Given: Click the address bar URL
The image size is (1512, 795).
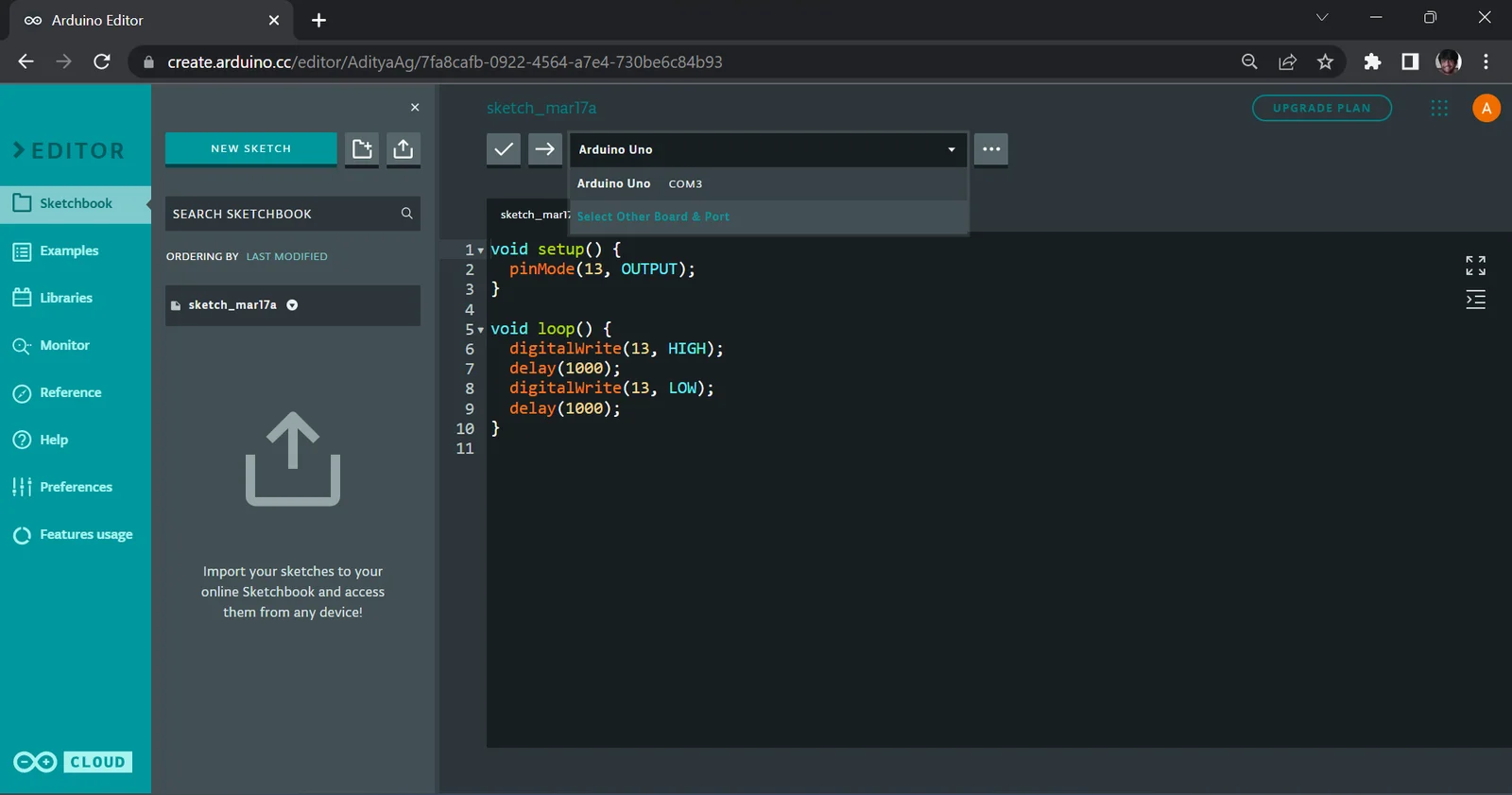Looking at the screenshot, I should [x=445, y=61].
